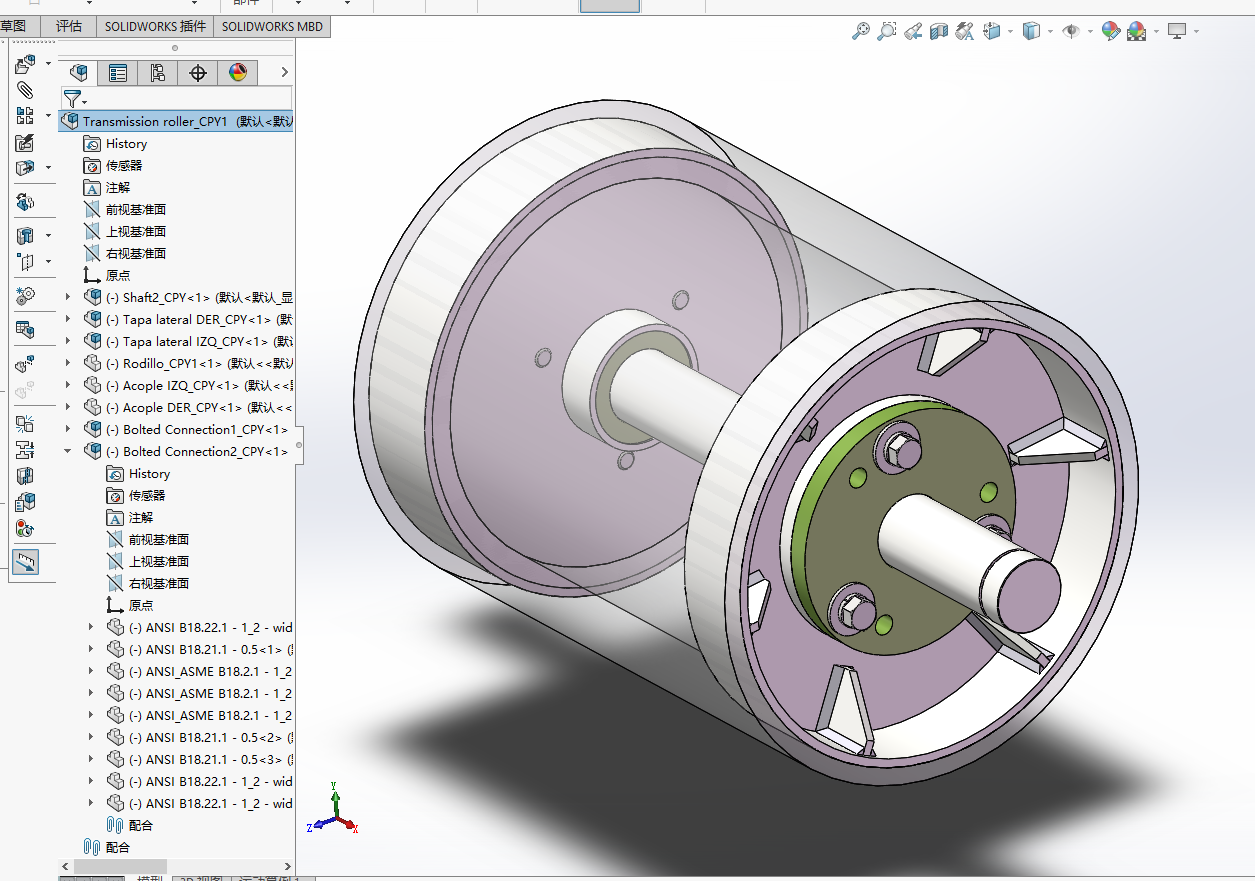Image resolution: width=1255 pixels, height=881 pixels.
Task: Click the Insert Components icon
Action: pos(25,65)
